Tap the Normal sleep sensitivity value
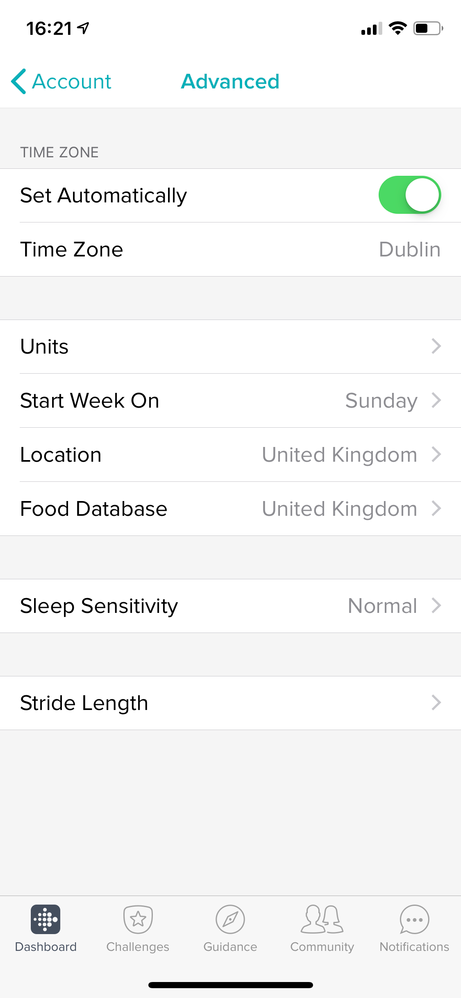Screen dimensions: 461x998 click(382, 605)
